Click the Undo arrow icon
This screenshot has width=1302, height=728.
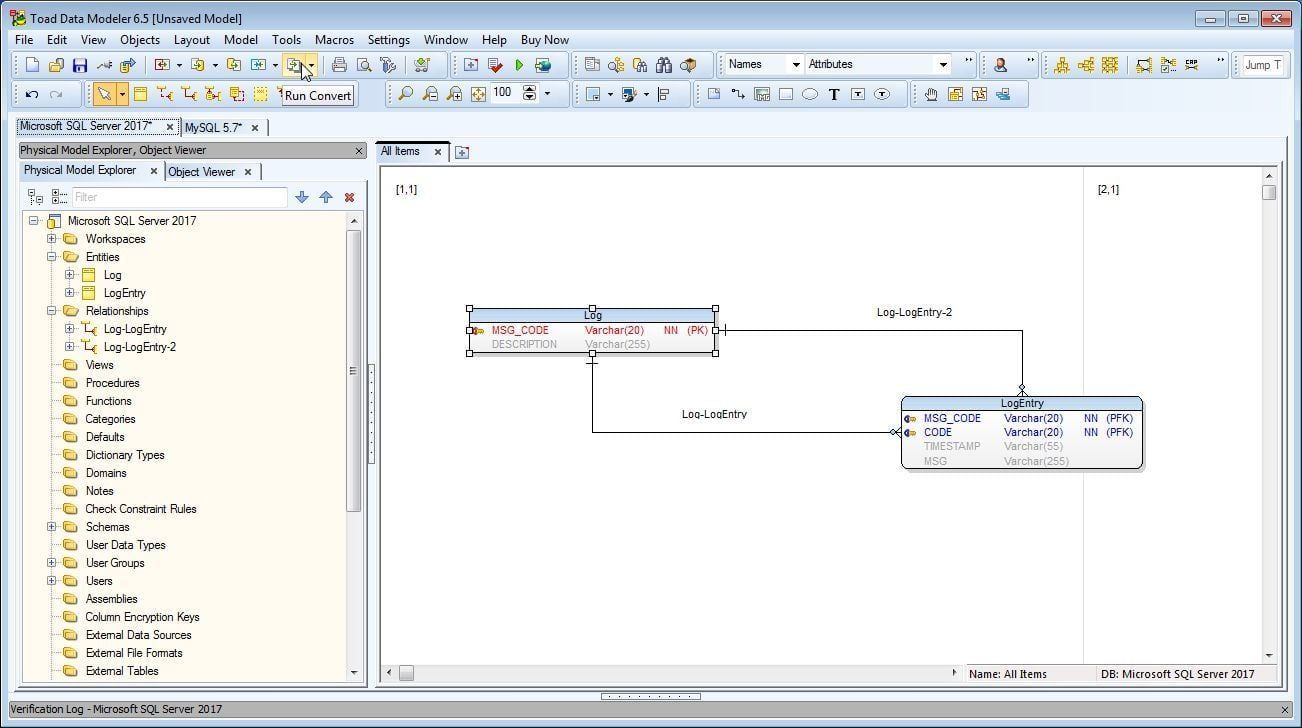[x=32, y=94]
